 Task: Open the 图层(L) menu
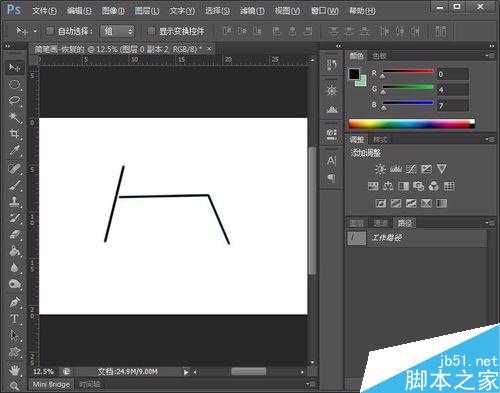click(x=147, y=11)
